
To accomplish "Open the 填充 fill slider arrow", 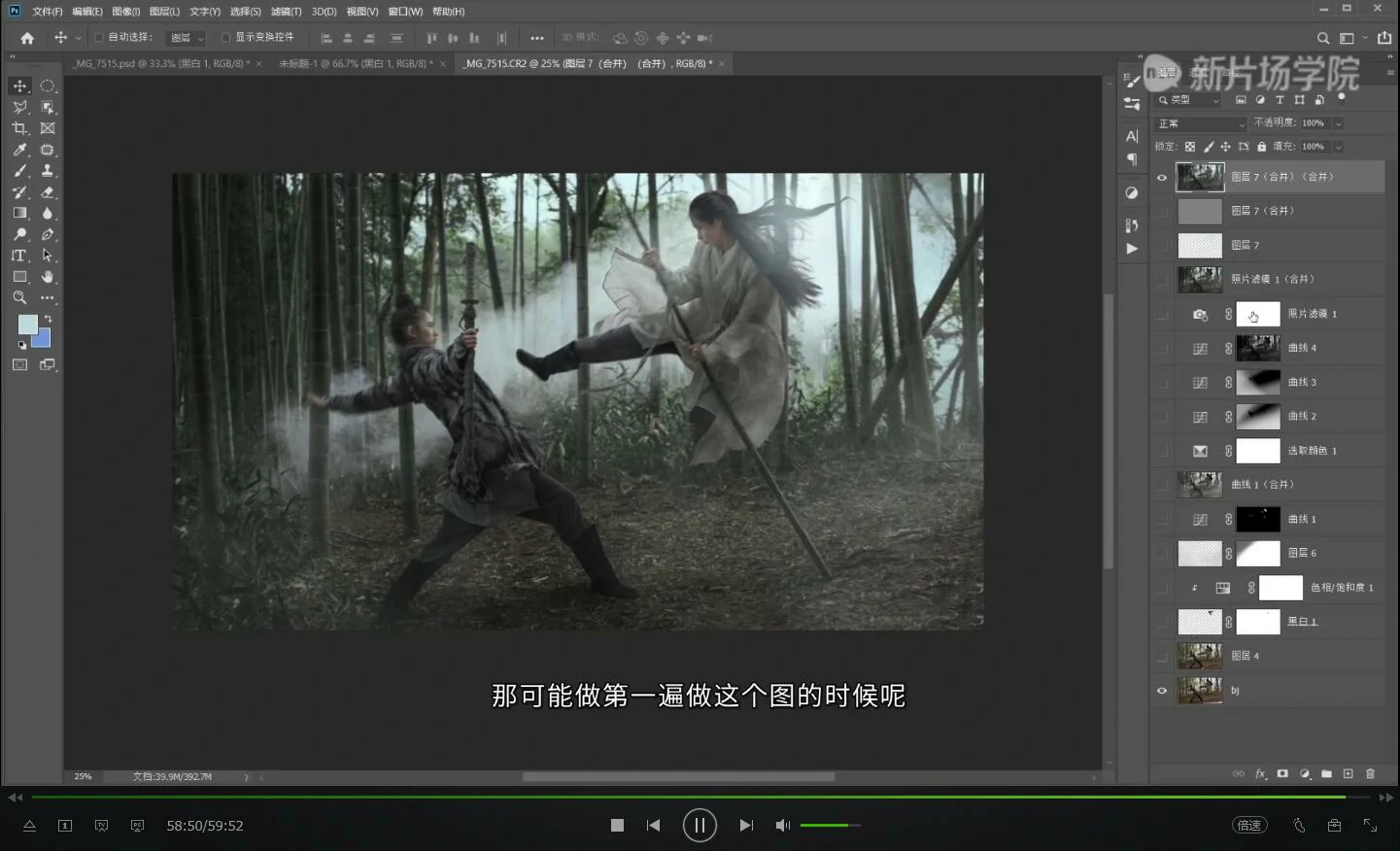I will point(1338,147).
